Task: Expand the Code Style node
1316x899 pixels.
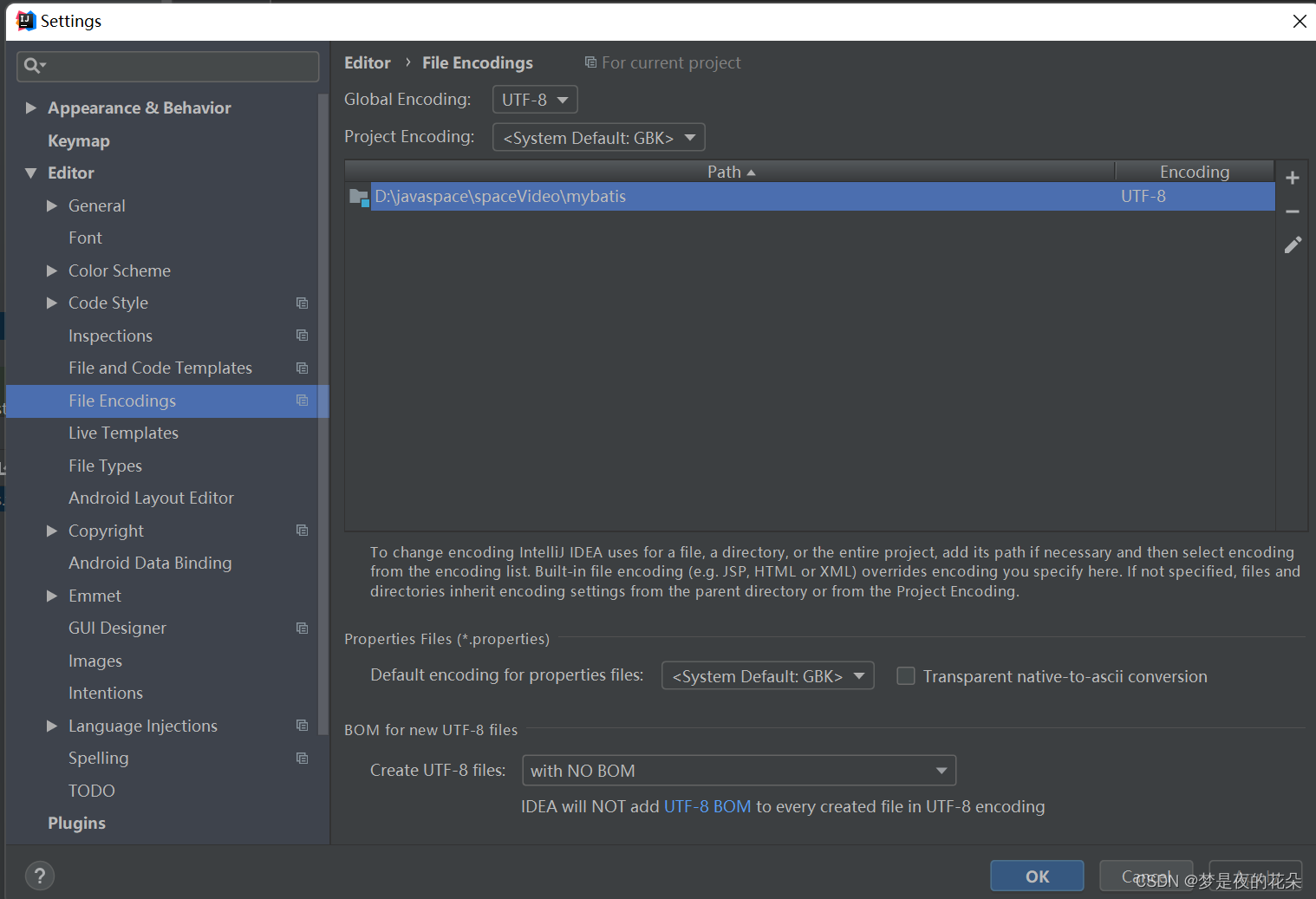Action: pos(52,303)
